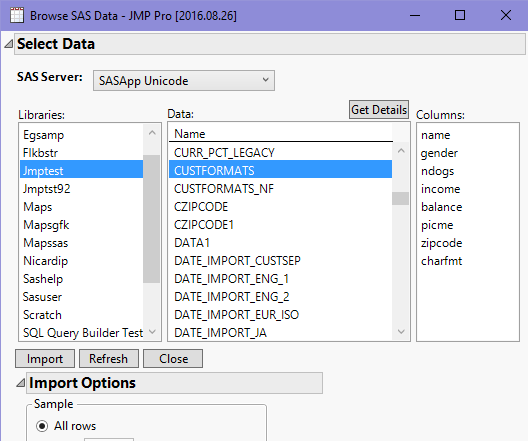Select the DATE_IMPORT_ENG_1 data table
528x441 pixels.
[280, 279]
